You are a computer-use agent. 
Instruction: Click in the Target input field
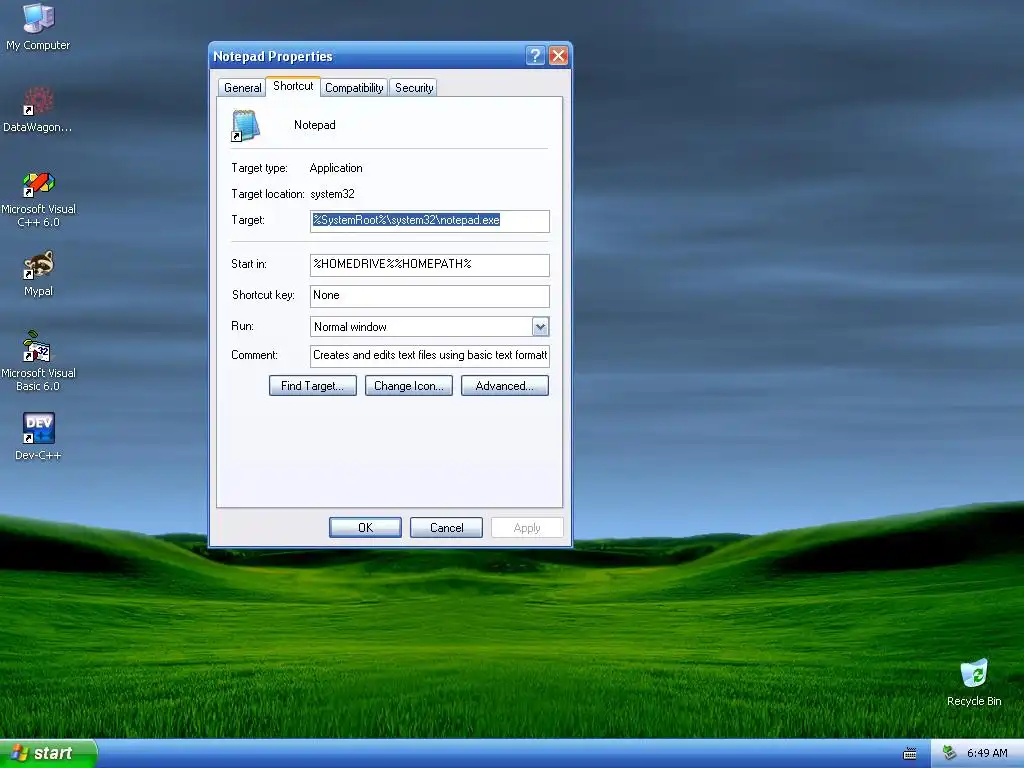tap(430, 221)
